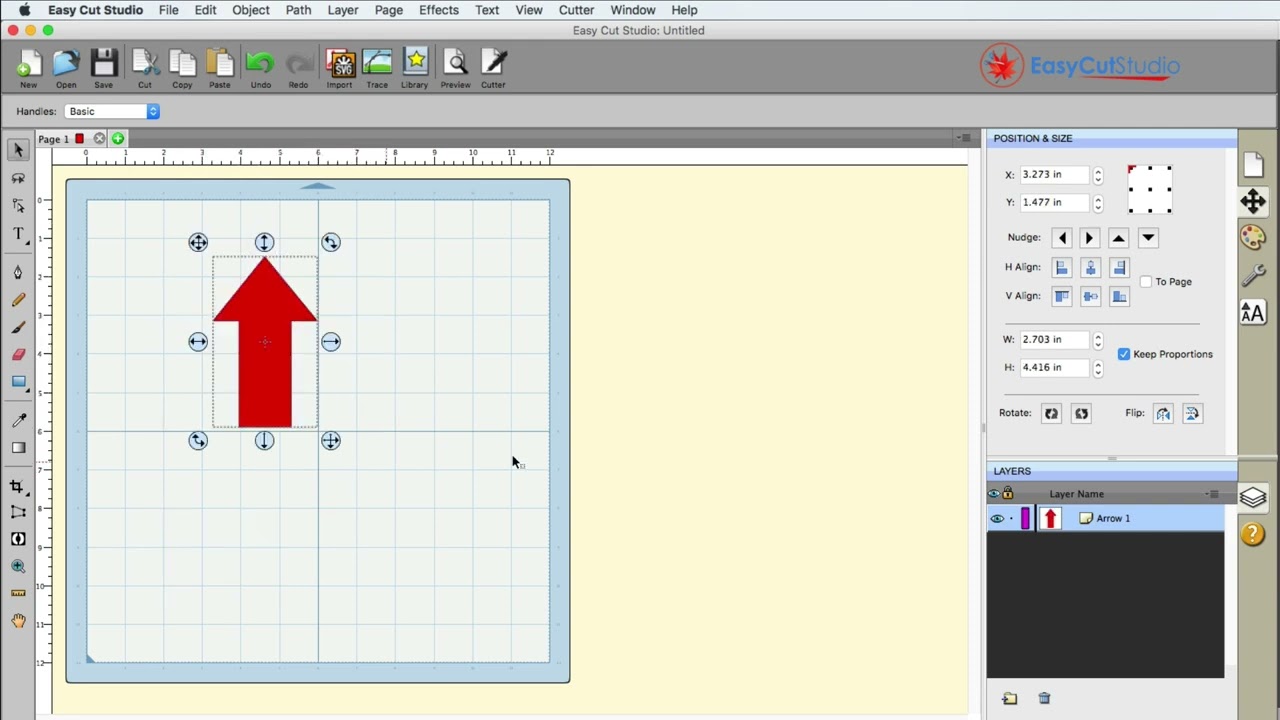
Task: Click the yellow Help question icon
Action: [1253, 534]
